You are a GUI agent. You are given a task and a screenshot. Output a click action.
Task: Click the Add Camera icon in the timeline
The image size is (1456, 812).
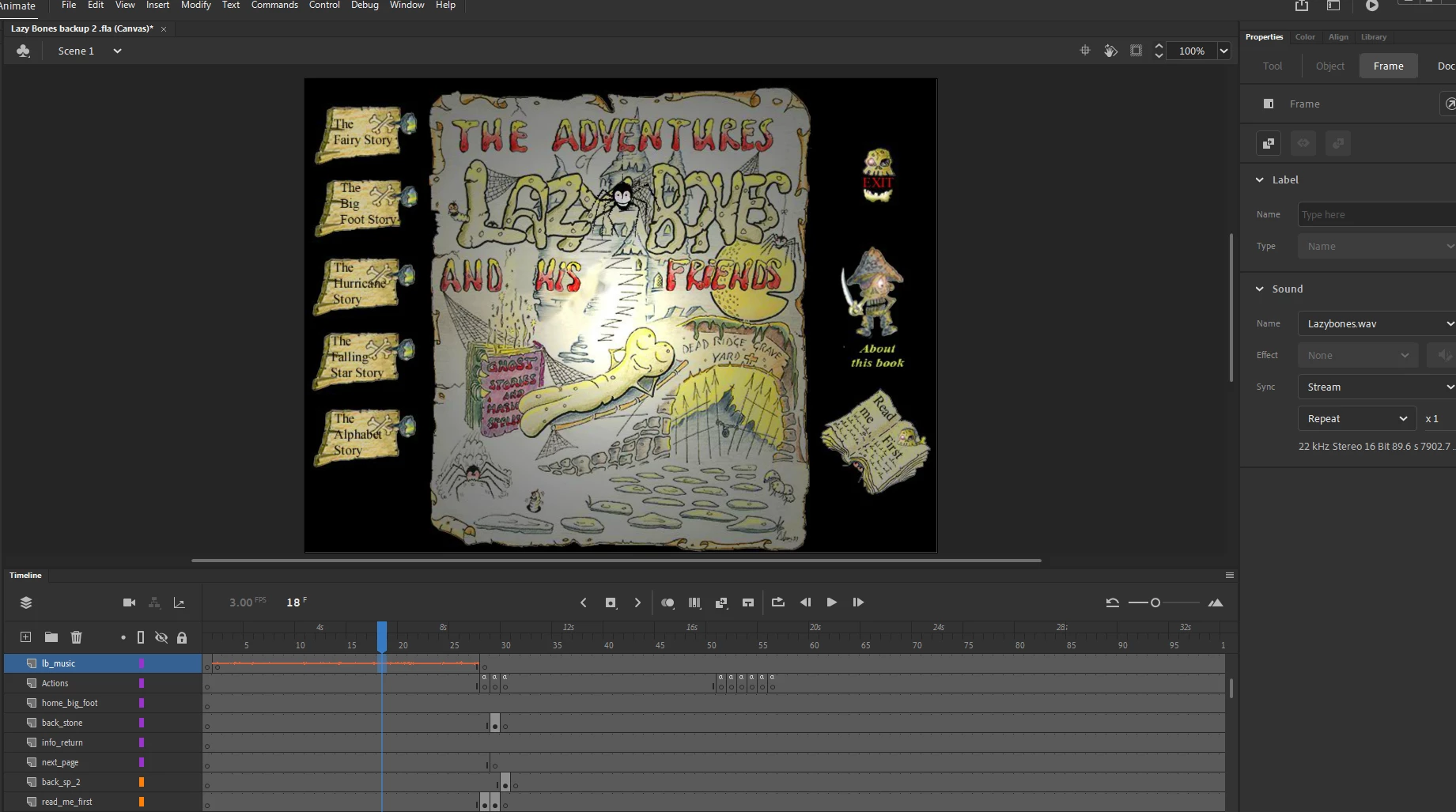(x=129, y=602)
